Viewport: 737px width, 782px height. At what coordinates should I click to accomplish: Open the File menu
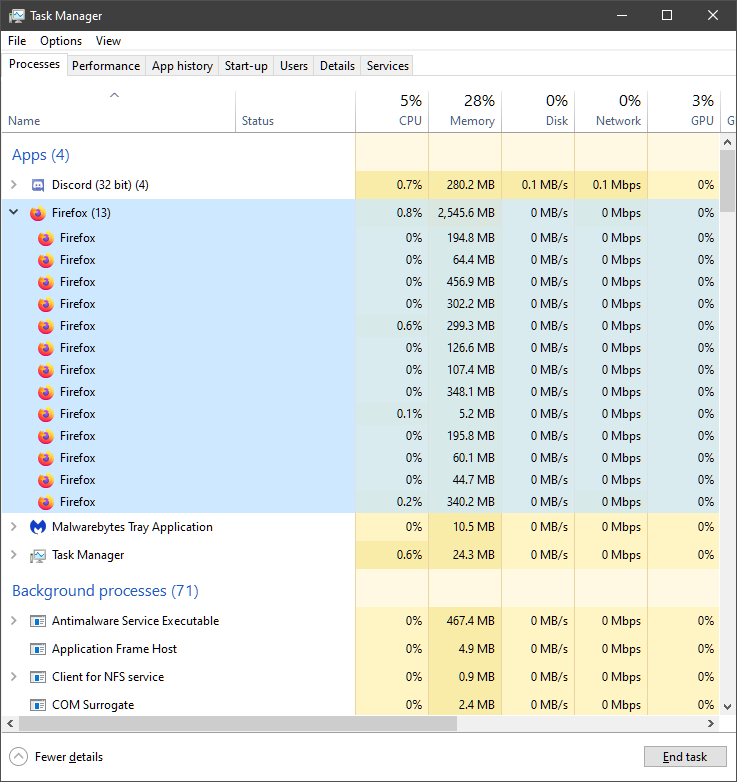17,41
